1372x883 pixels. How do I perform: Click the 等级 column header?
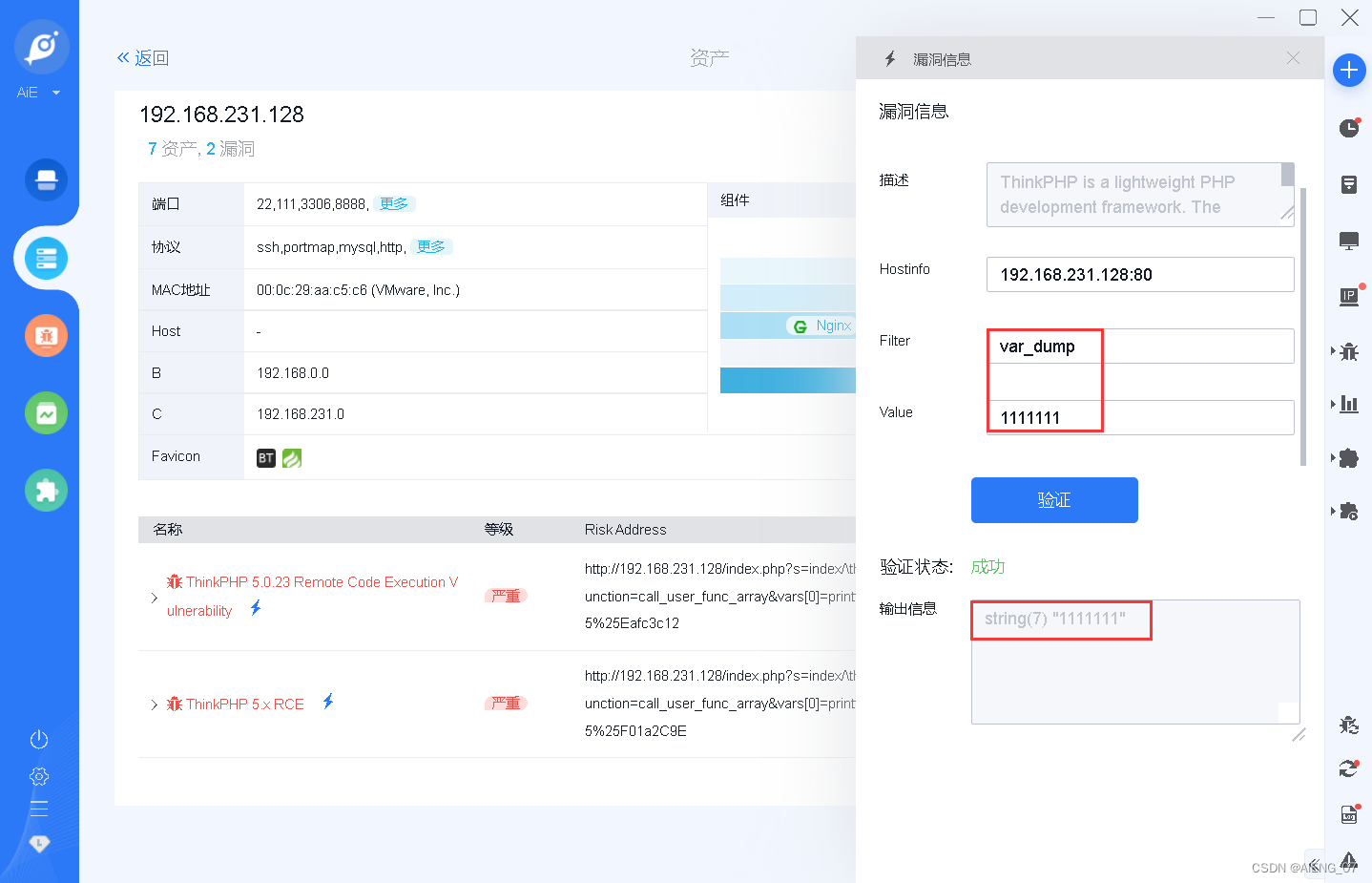(499, 530)
